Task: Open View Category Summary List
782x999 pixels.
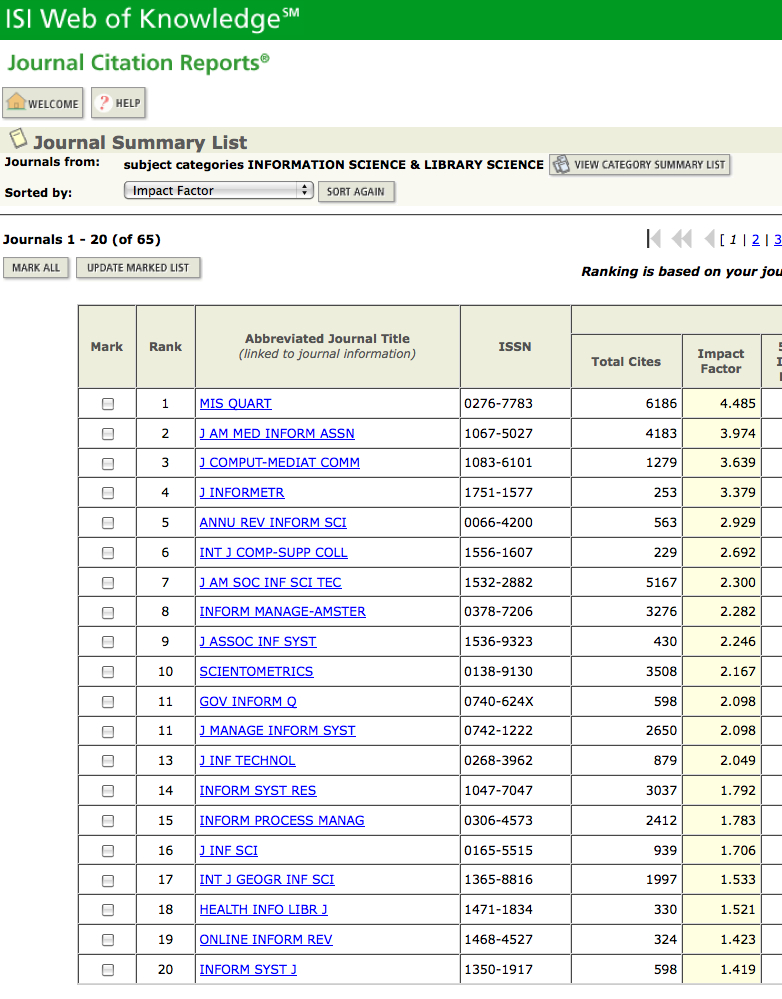Action: tap(639, 164)
